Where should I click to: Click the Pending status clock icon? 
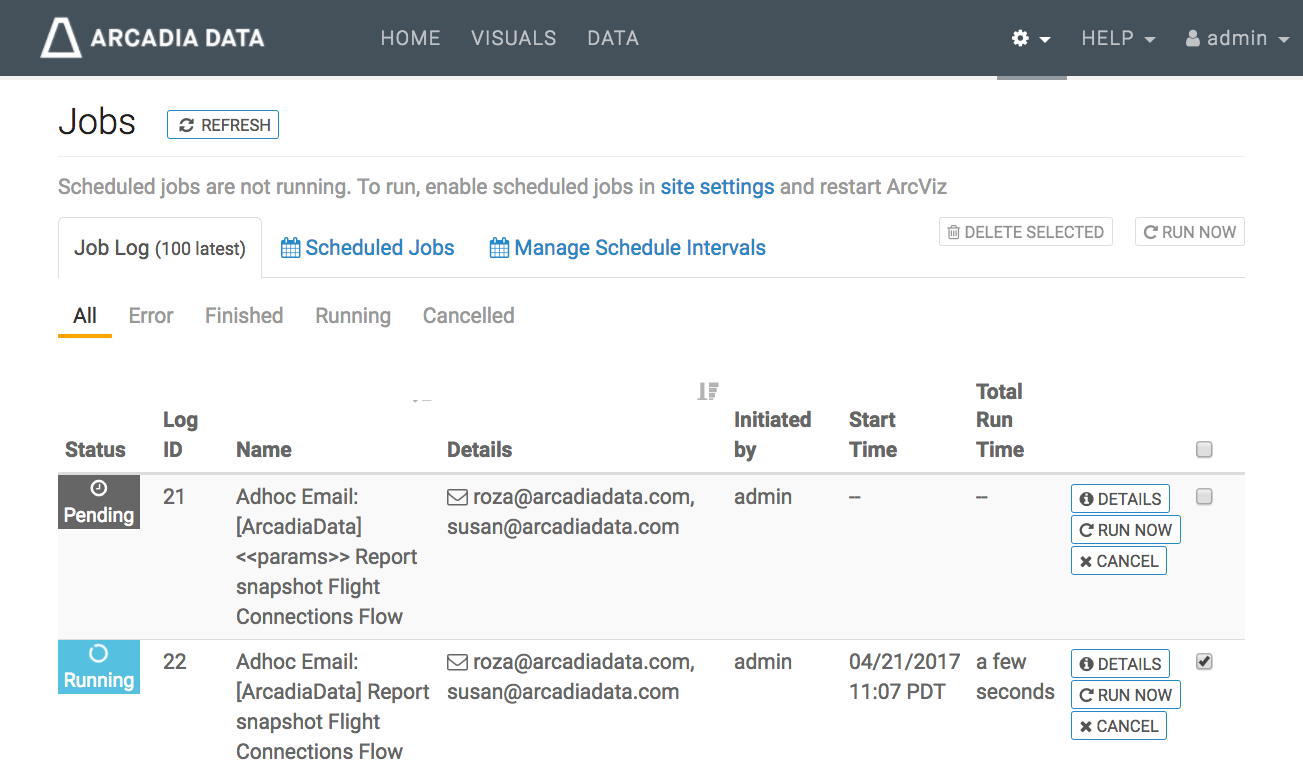(x=99, y=488)
